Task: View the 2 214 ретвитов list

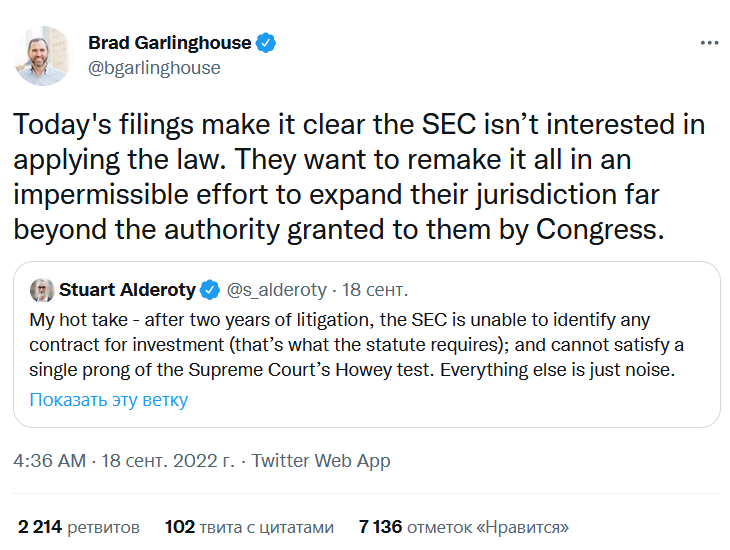Action: [x=79, y=527]
